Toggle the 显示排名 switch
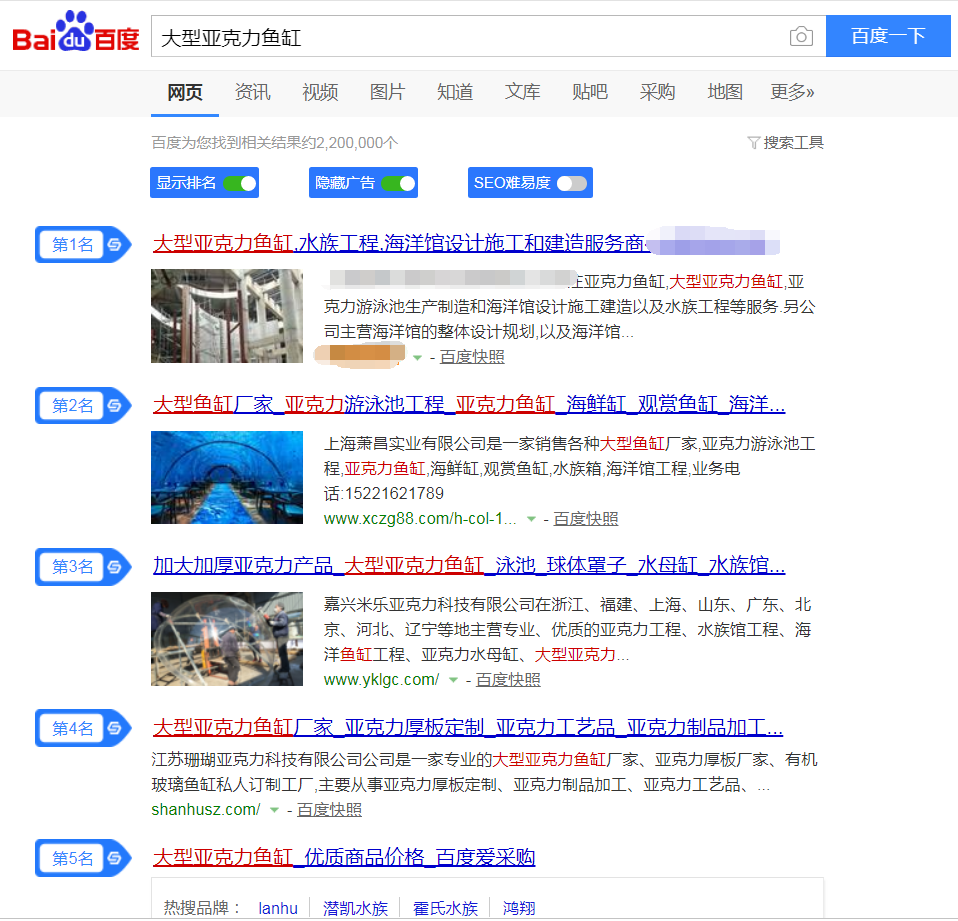The image size is (958, 921). 240,183
